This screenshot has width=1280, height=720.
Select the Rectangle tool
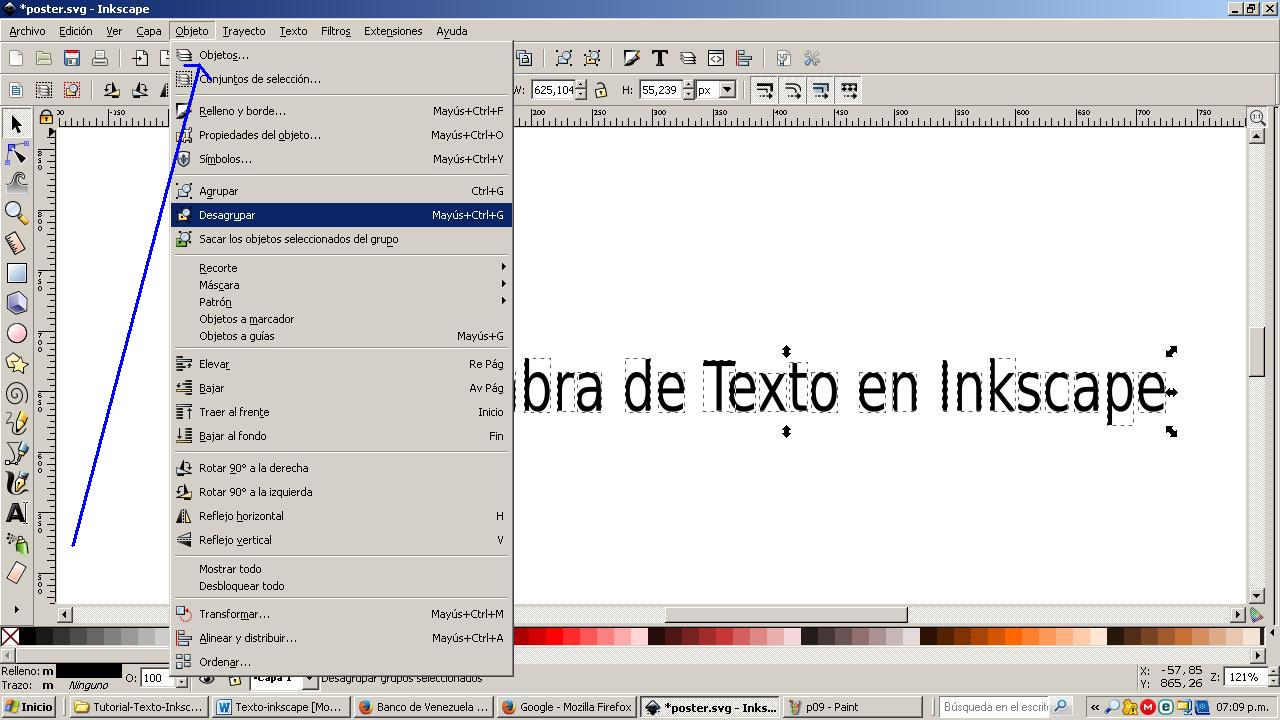[x=16, y=273]
